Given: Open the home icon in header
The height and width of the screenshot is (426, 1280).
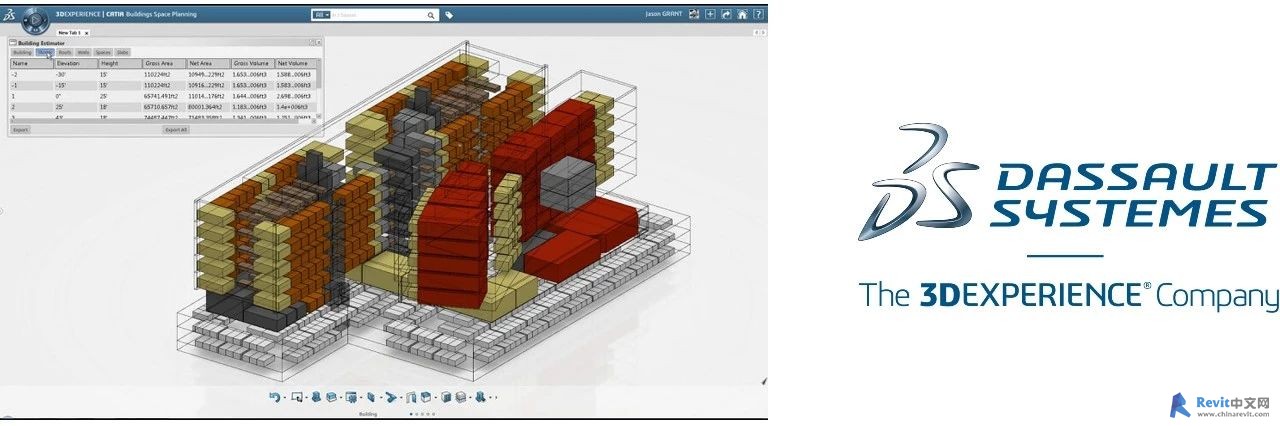Looking at the screenshot, I should pyautogui.click(x=742, y=14).
